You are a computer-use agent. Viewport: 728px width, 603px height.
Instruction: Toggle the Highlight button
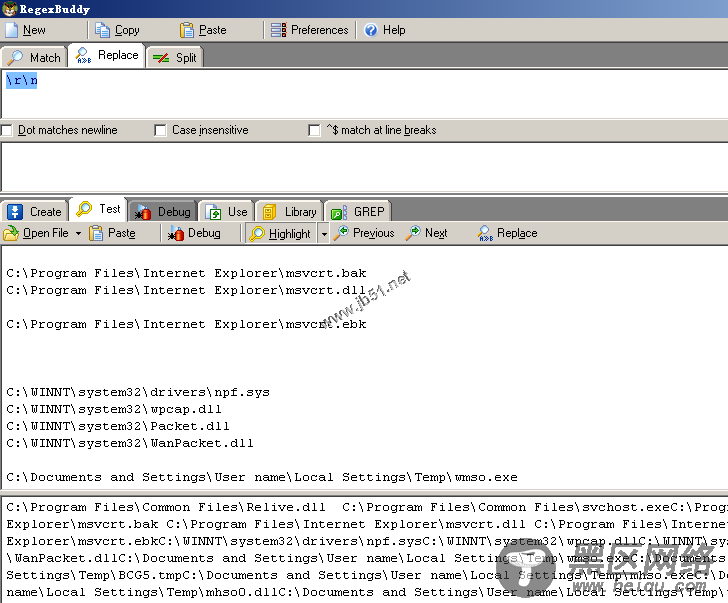point(281,233)
